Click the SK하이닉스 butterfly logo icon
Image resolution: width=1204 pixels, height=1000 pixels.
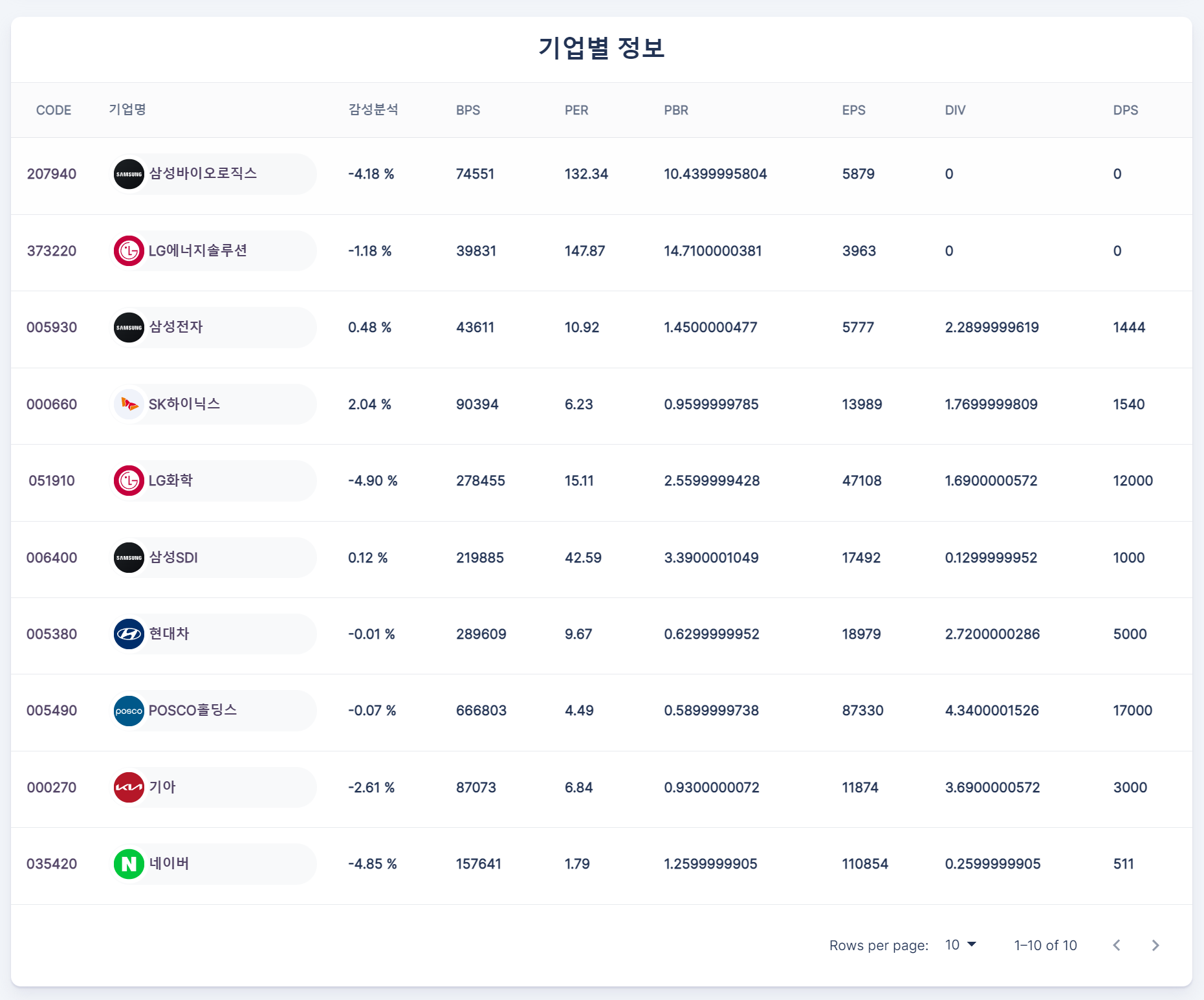pos(129,404)
